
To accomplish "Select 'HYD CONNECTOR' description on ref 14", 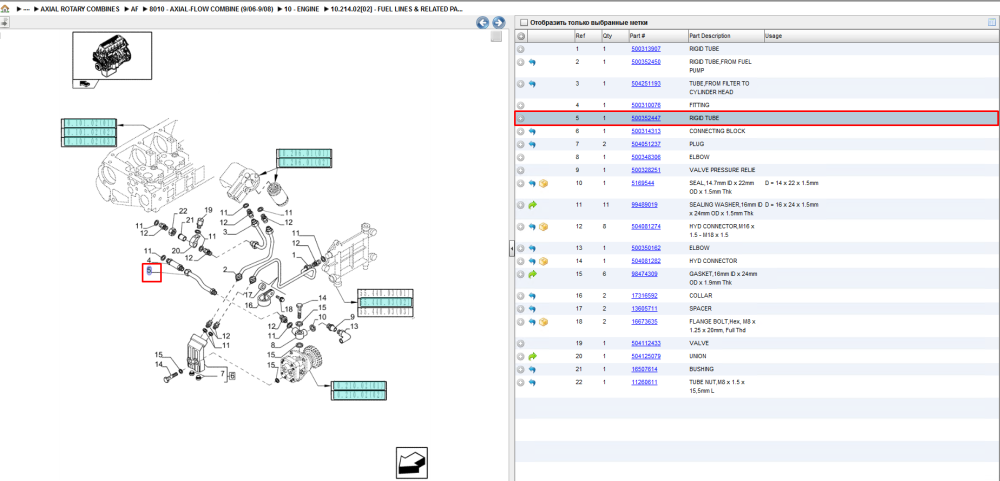I will pos(713,261).
